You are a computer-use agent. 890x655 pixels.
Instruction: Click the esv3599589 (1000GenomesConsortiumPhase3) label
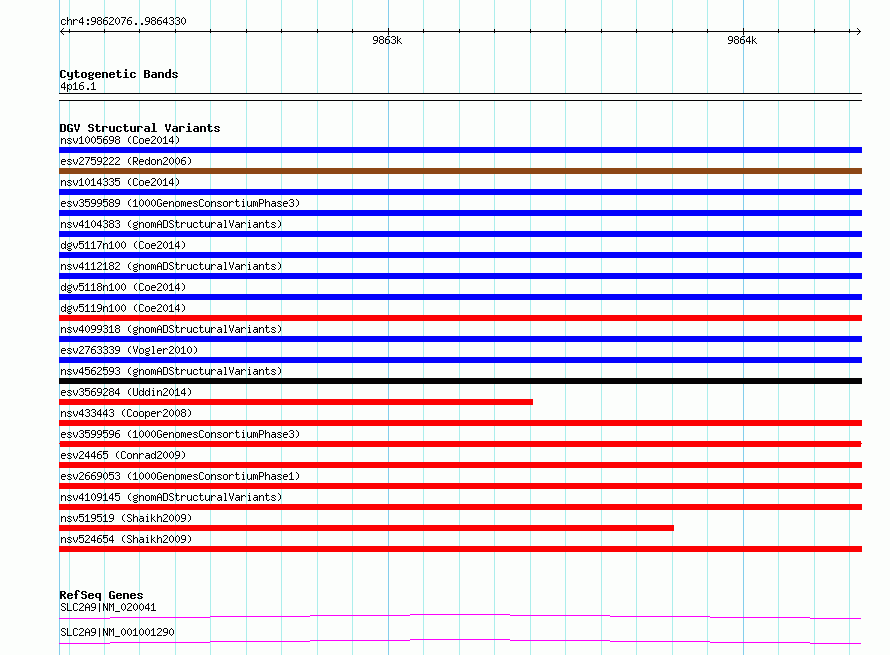pyautogui.click(x=180, y=203)
